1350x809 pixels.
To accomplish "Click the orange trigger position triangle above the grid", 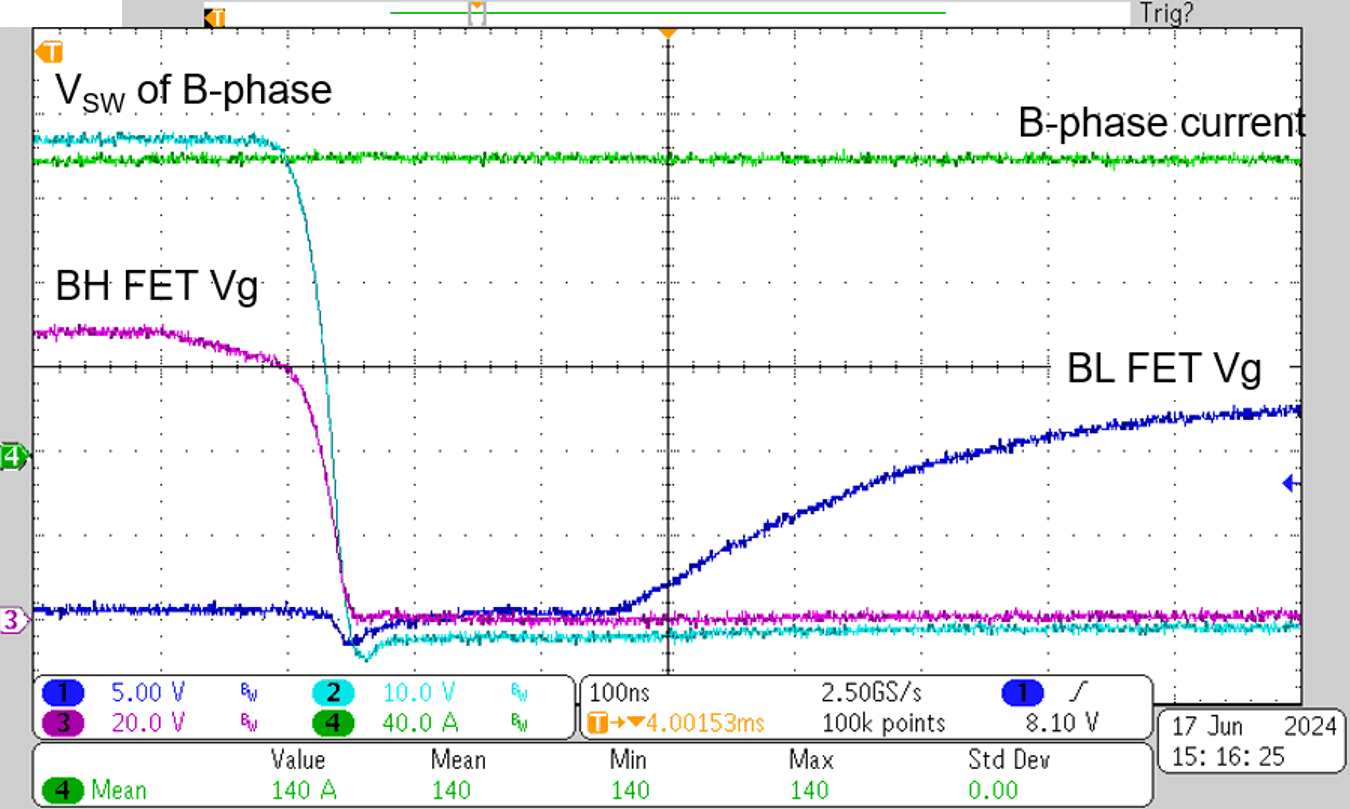I will click(667, 35).
